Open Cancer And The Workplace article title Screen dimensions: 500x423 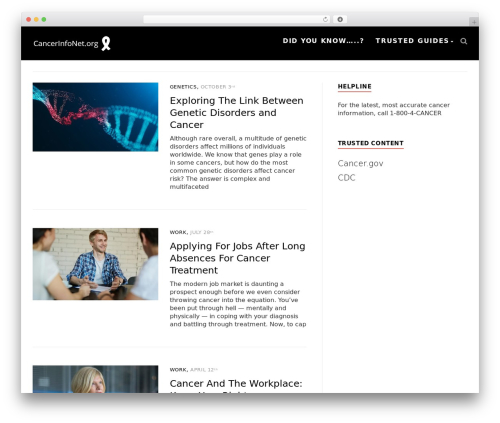[236, 384]
